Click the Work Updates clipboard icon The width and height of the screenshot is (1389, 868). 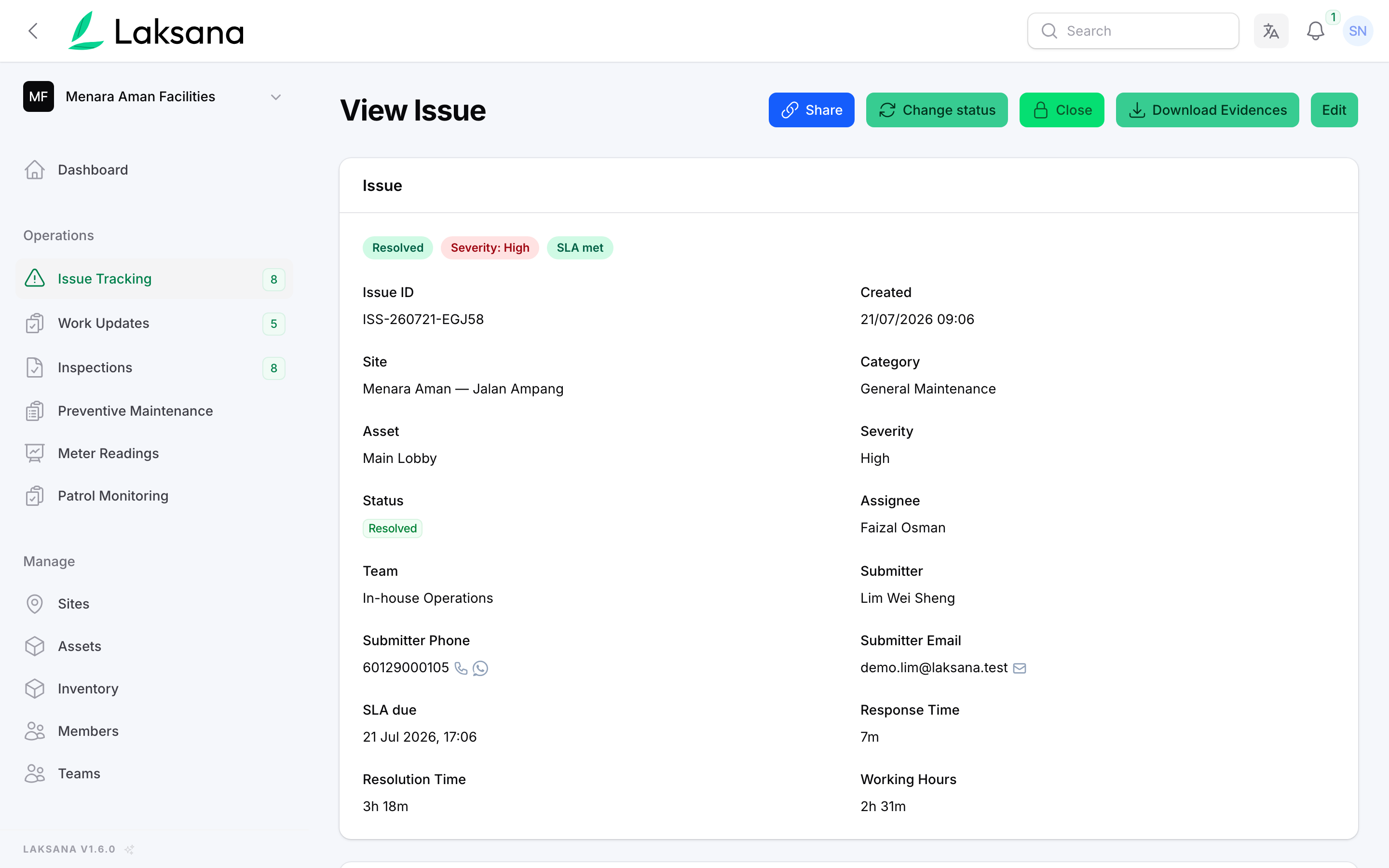pyautogui.click(x=34, y=323)
